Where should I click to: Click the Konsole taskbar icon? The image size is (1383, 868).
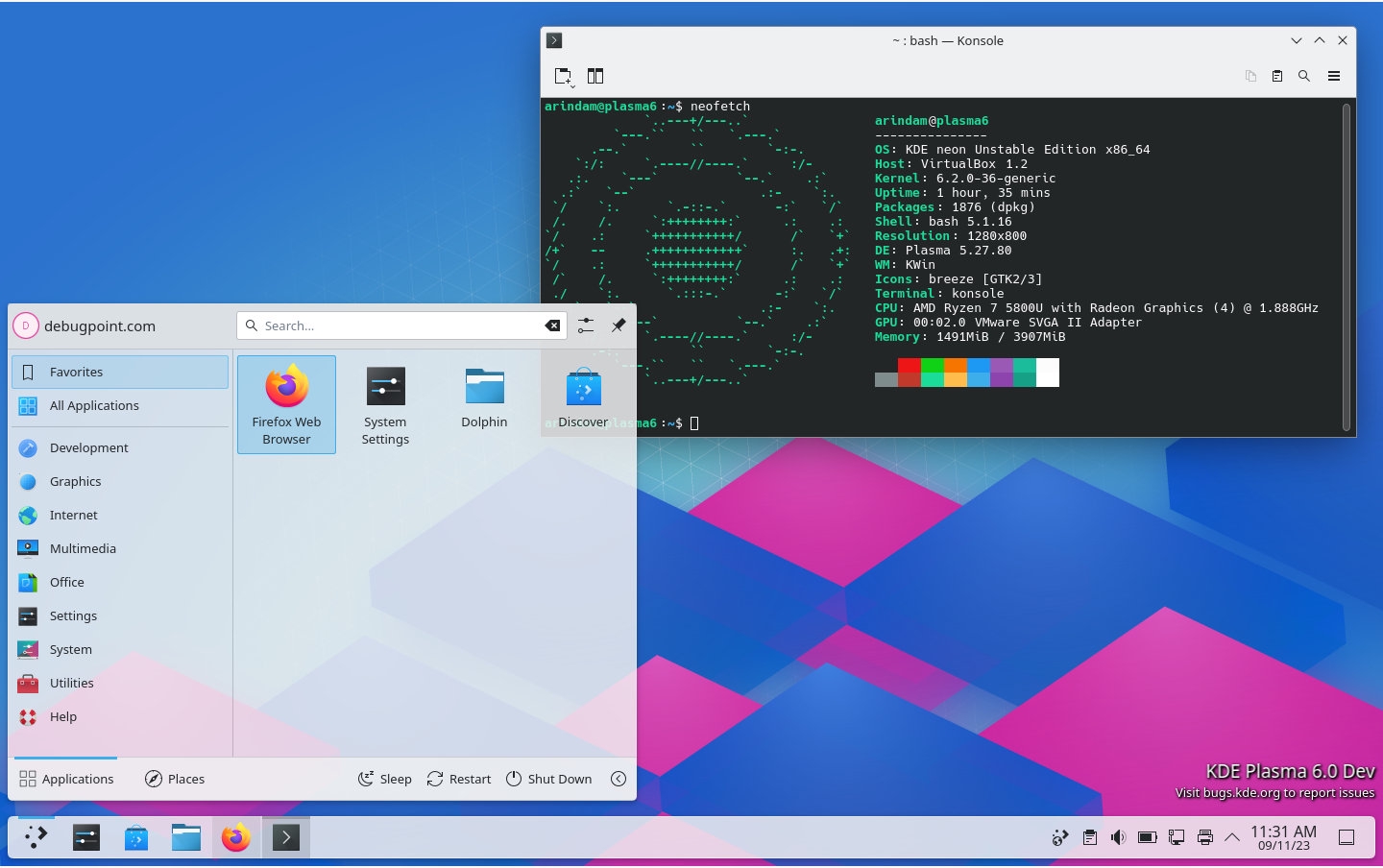(286, 837)
